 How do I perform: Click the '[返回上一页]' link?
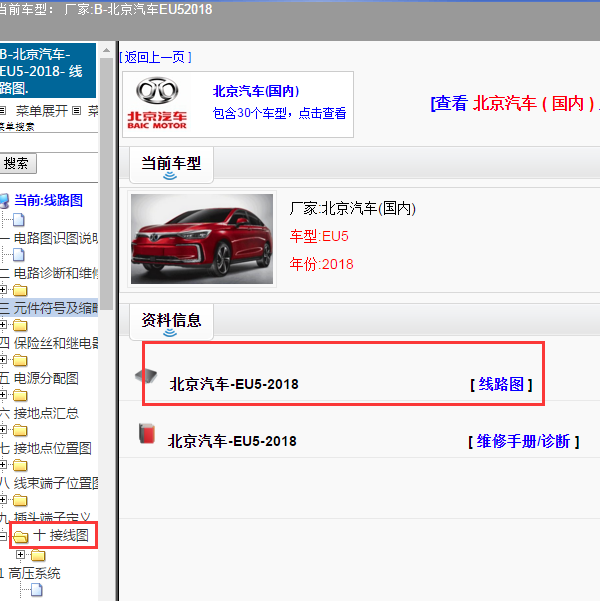(155, 57)
